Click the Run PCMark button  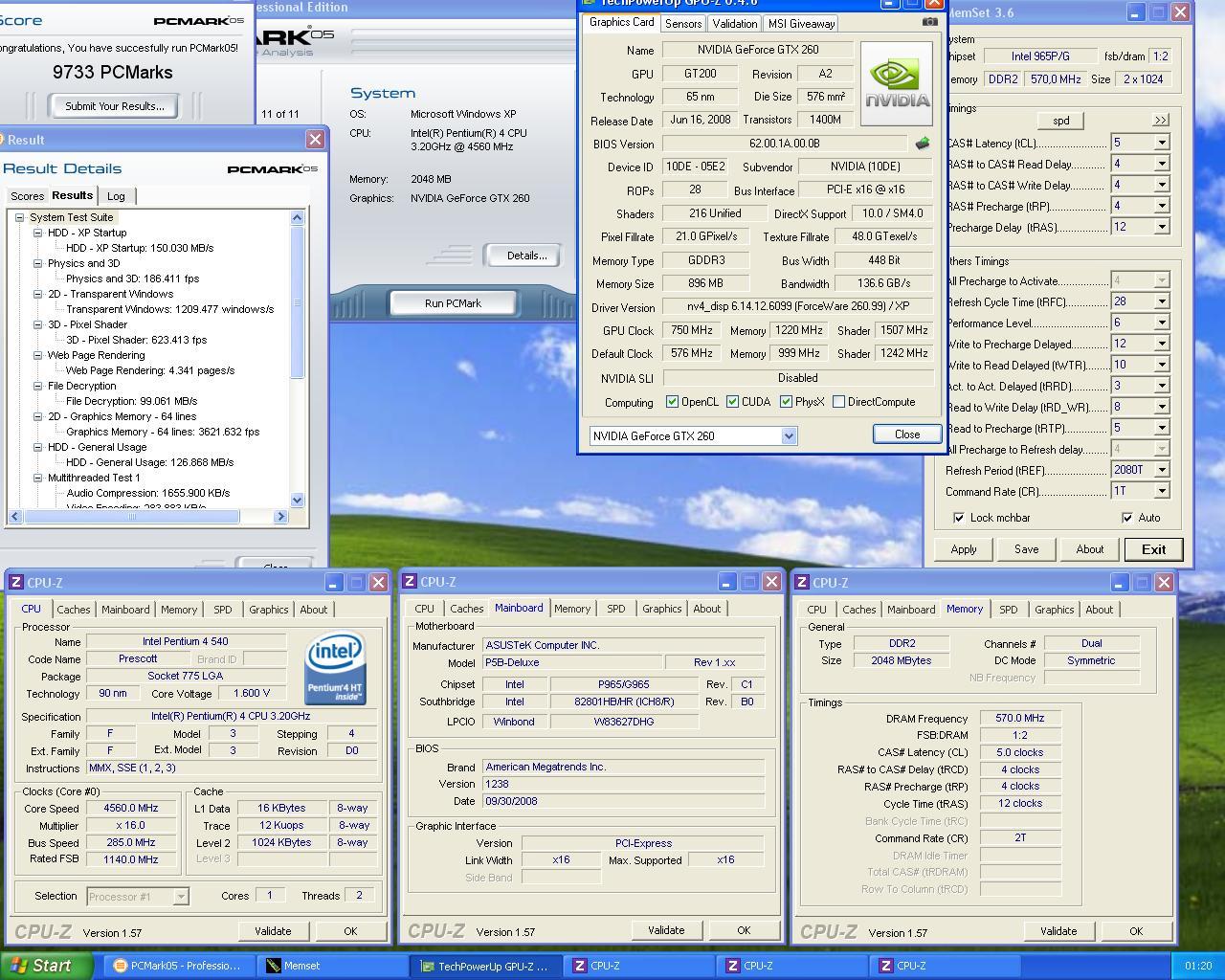(x=453, y=303)
